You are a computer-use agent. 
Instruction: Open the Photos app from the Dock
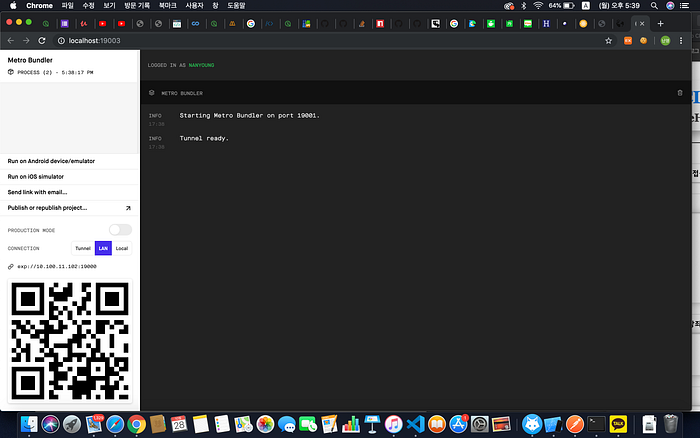265,424
